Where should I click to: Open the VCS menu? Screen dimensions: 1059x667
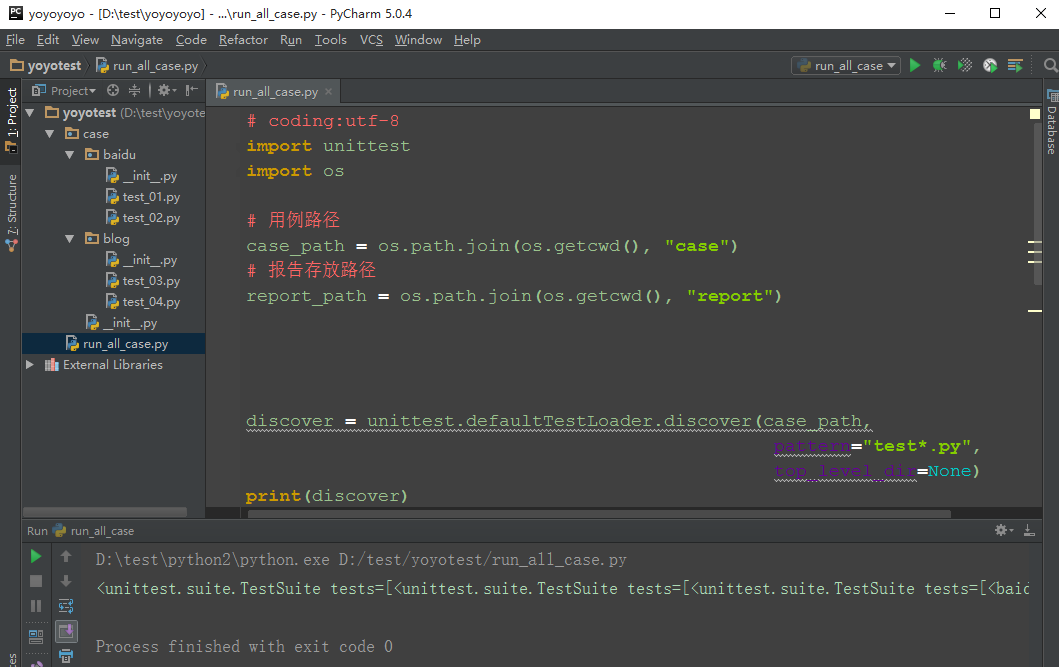pos(371,40)
